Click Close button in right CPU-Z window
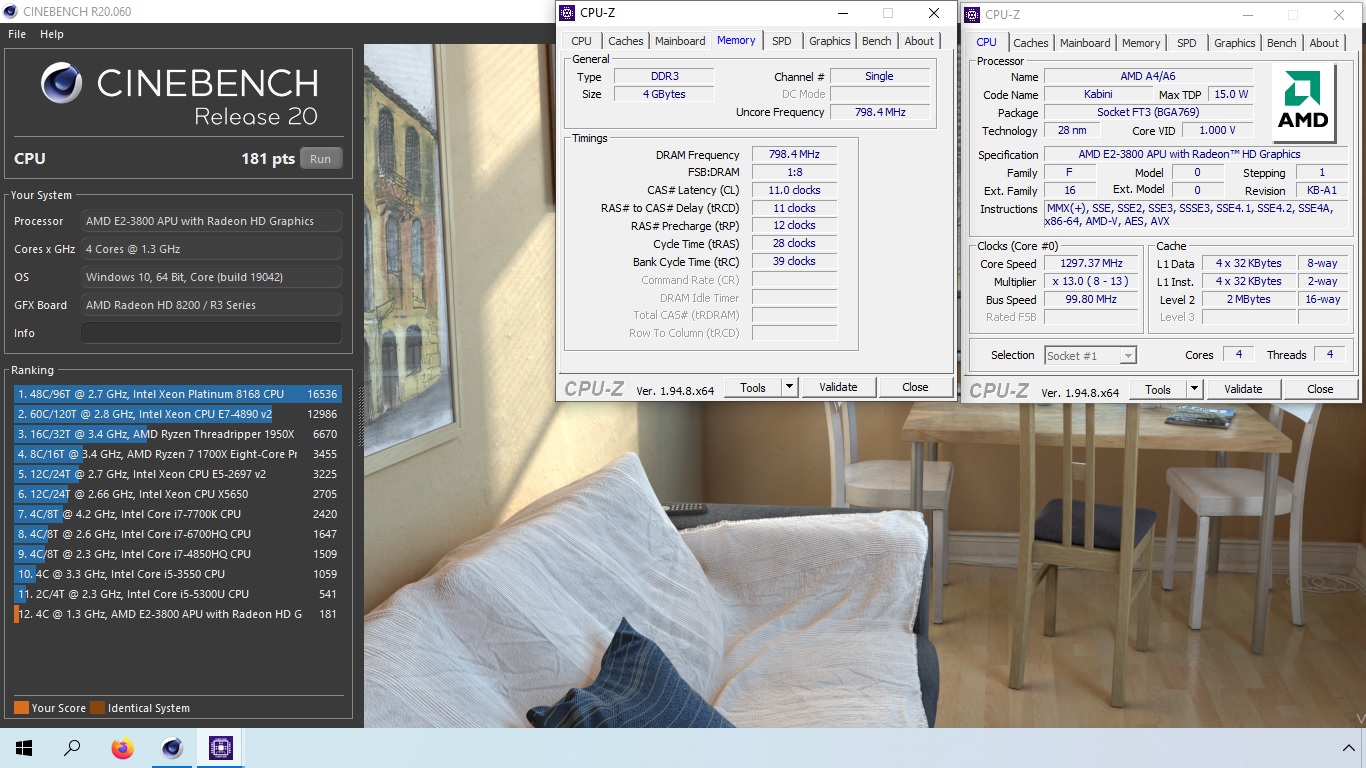 [x=1320, y=389]
